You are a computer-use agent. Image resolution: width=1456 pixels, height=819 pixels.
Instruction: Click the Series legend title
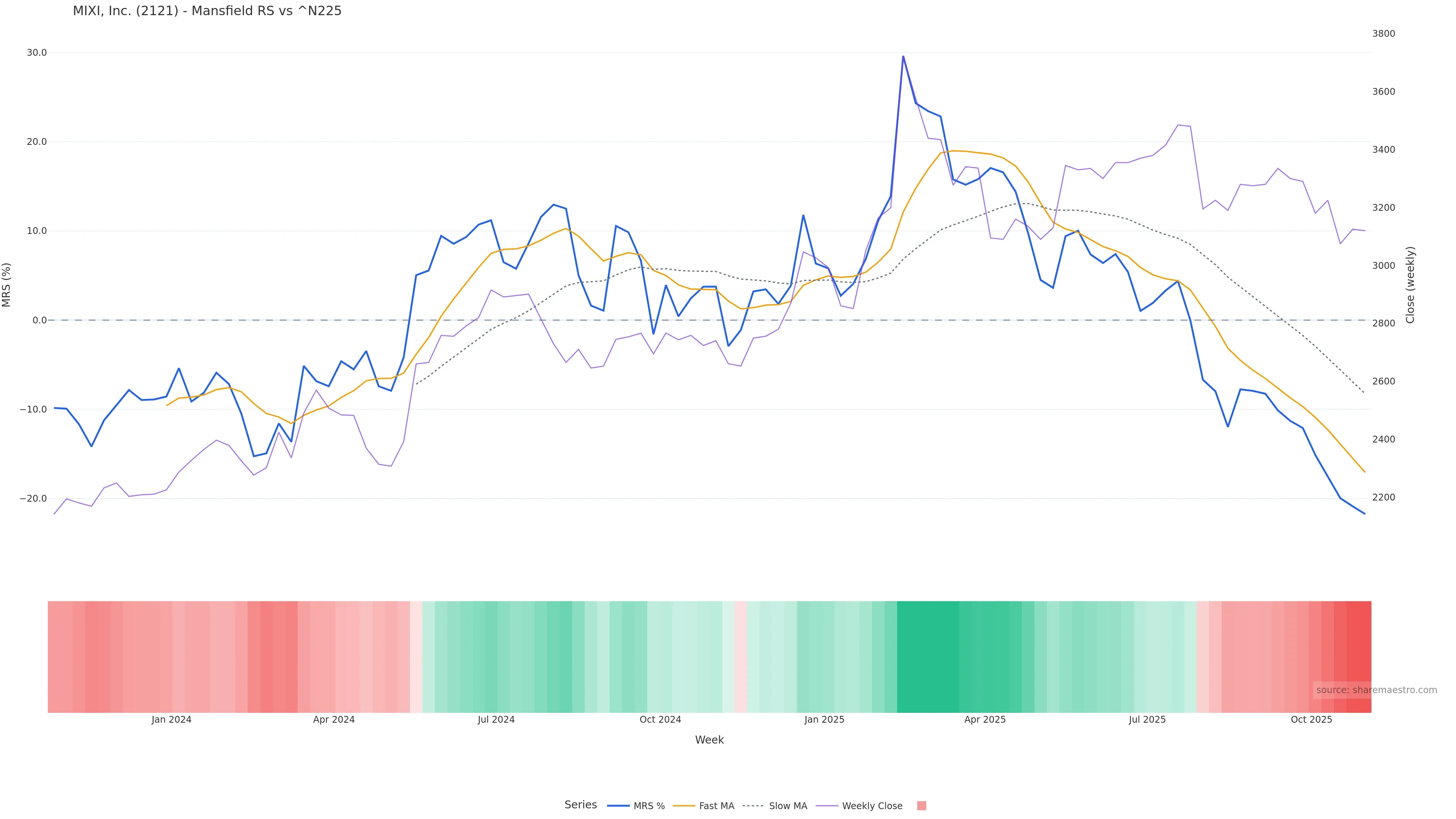pyautogui.click(x=581, y=805)
